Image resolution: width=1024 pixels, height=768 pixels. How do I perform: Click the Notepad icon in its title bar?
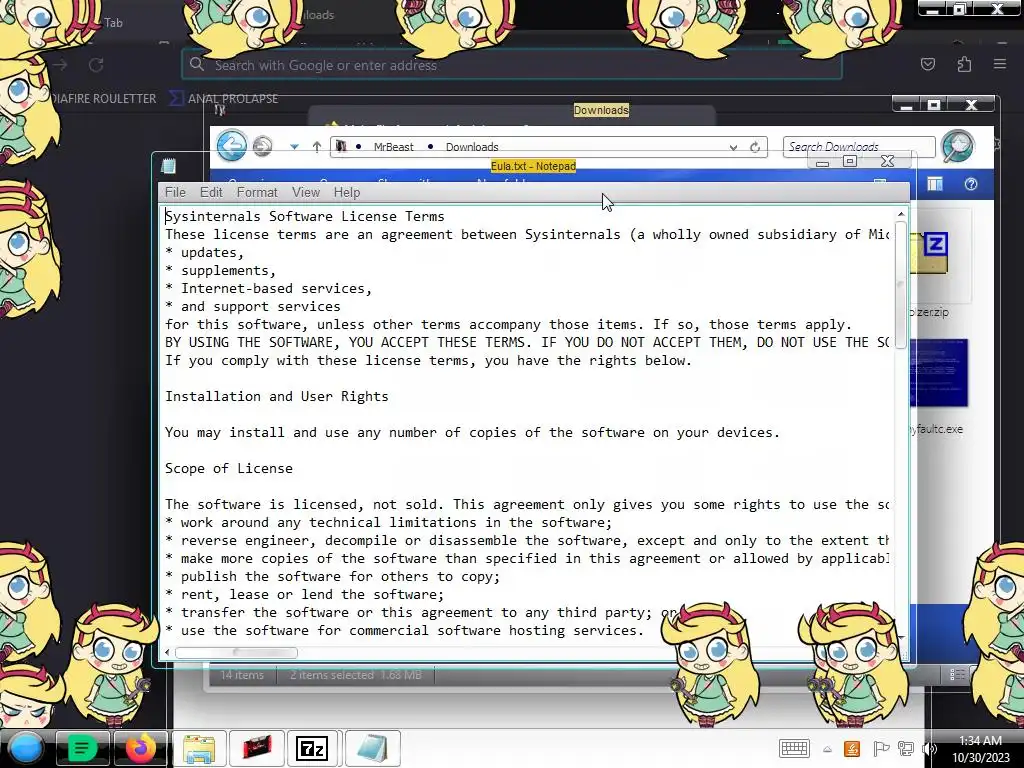(x=168, y=166)
